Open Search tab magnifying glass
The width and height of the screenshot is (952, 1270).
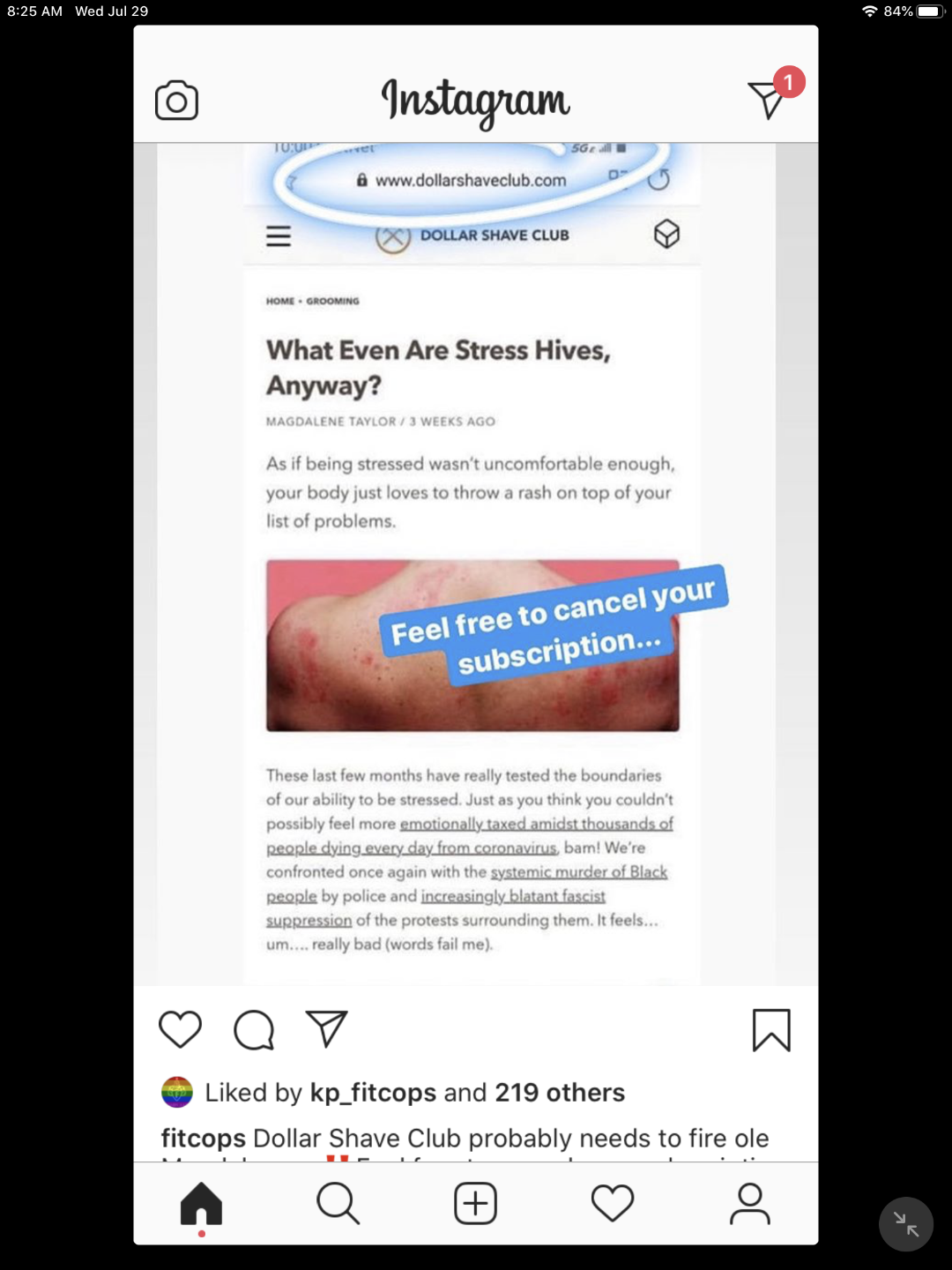(x=338, y=1204)
